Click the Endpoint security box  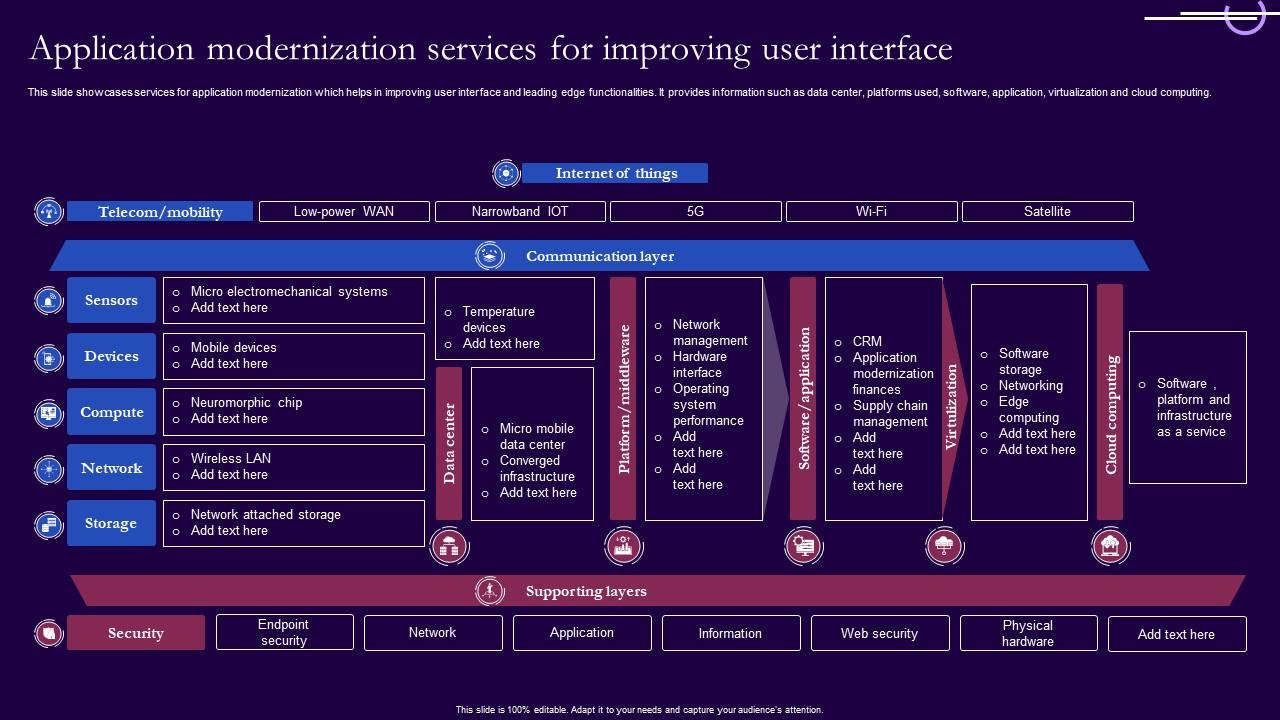tap(284, 631)
